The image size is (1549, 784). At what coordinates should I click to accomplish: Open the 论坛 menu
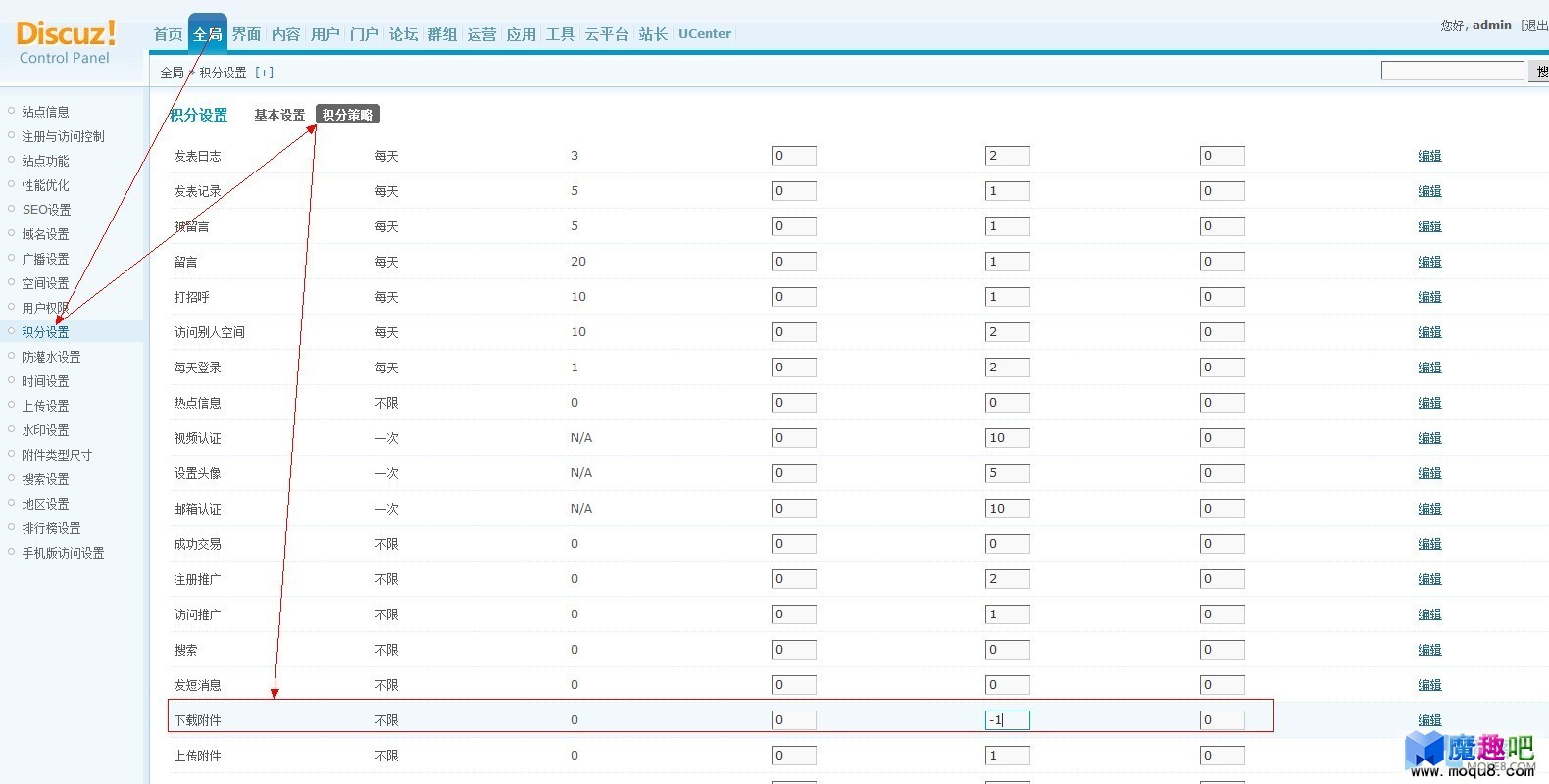(403, 34)
